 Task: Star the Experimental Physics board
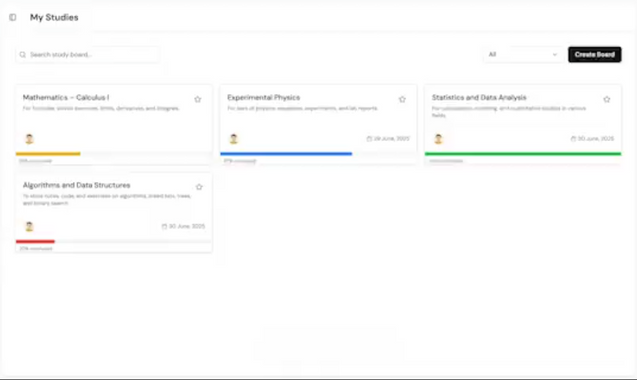[x=402, y=99]
